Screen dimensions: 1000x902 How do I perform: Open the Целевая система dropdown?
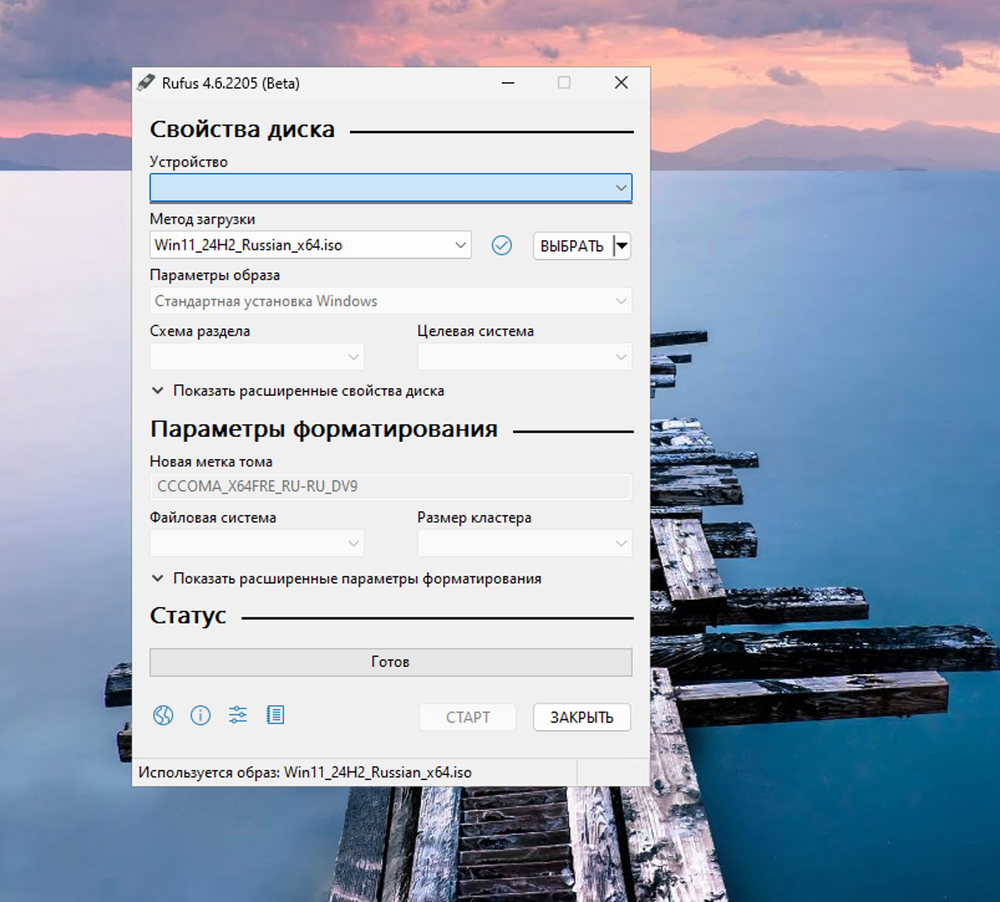click(x=525, y=357)
